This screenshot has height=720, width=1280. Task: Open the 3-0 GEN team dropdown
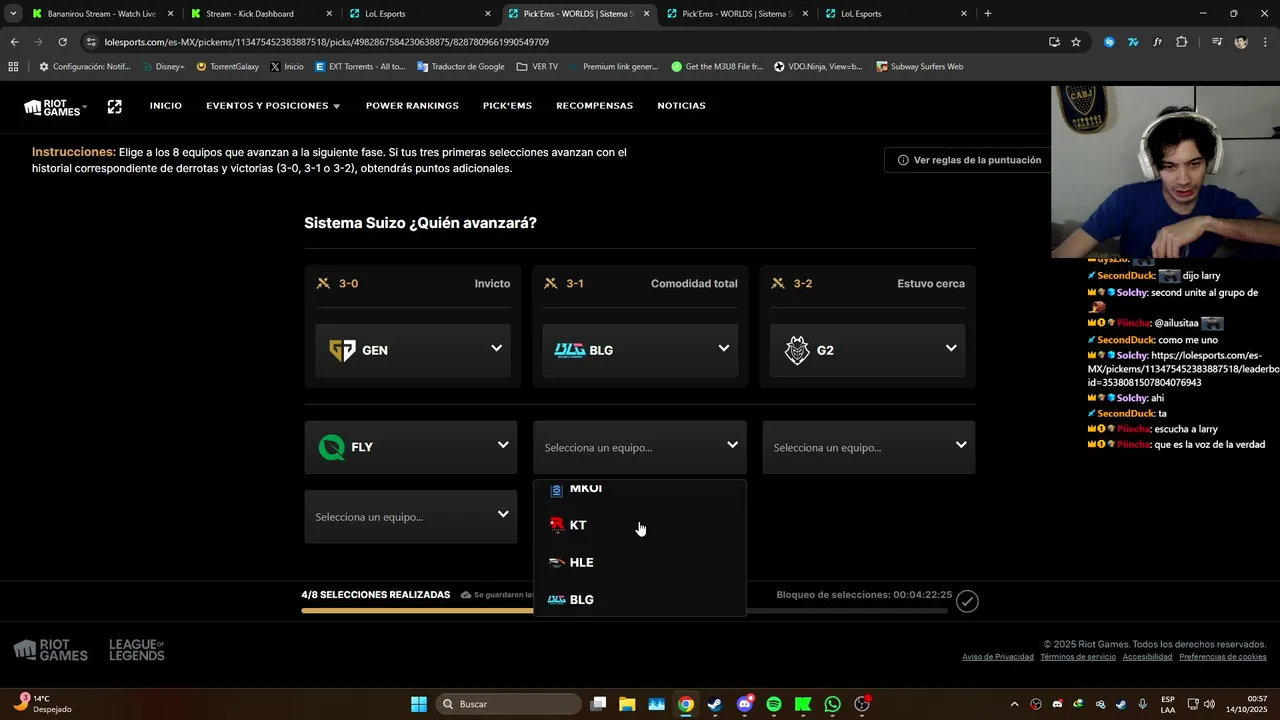pos(413,350)
